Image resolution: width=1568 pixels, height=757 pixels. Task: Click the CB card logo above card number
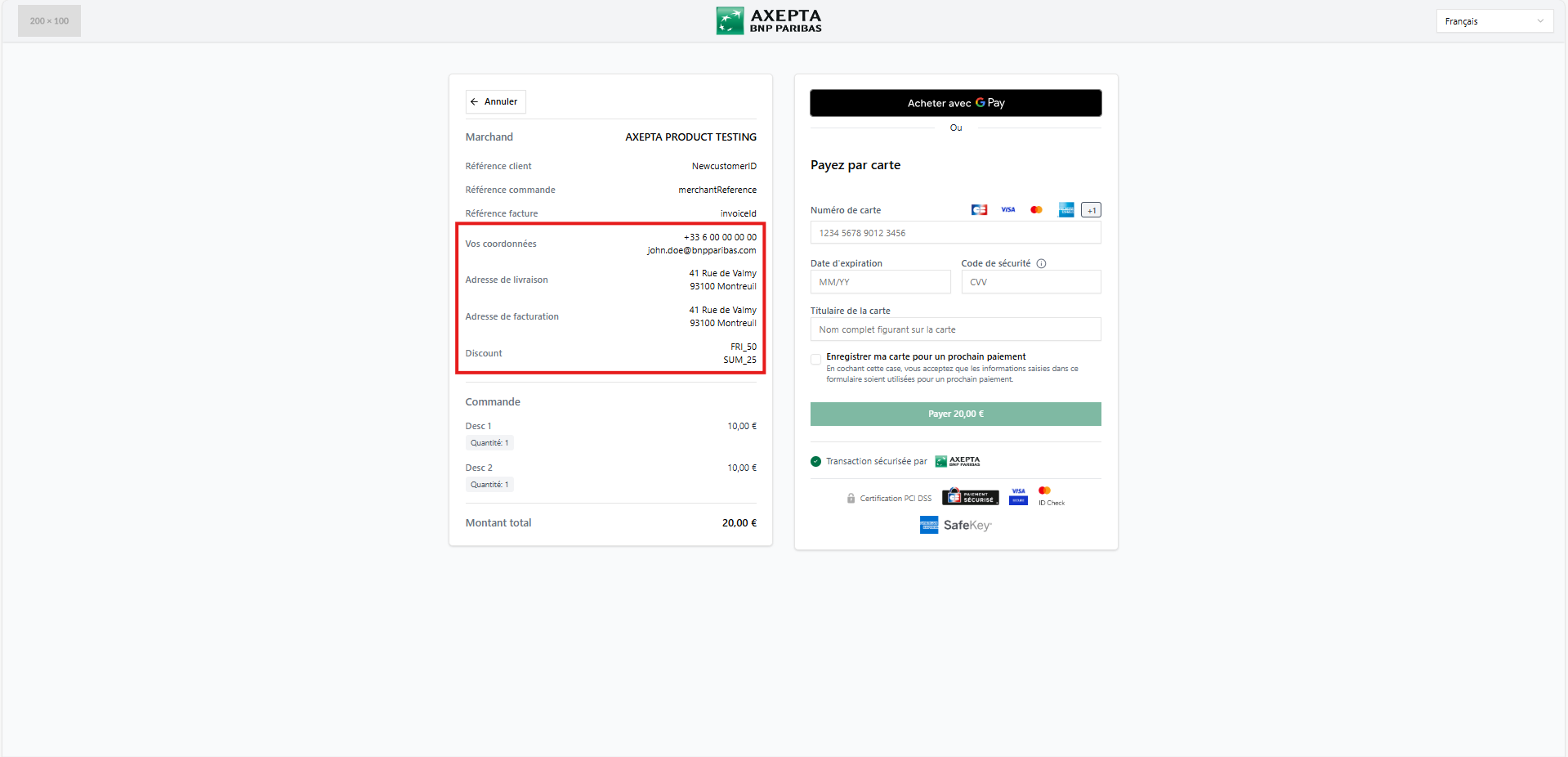(979, 210)
